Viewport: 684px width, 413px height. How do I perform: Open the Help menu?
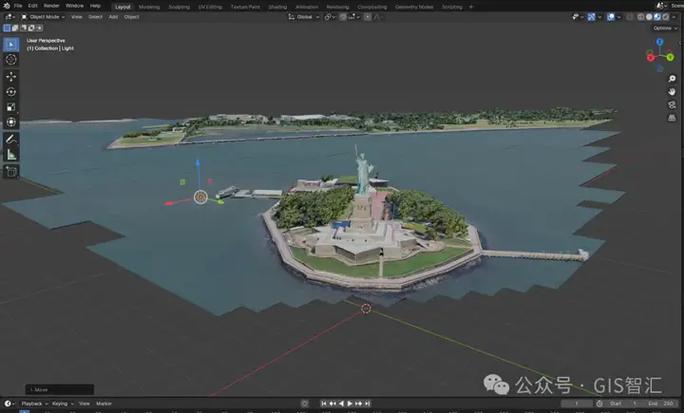[95, 6]
